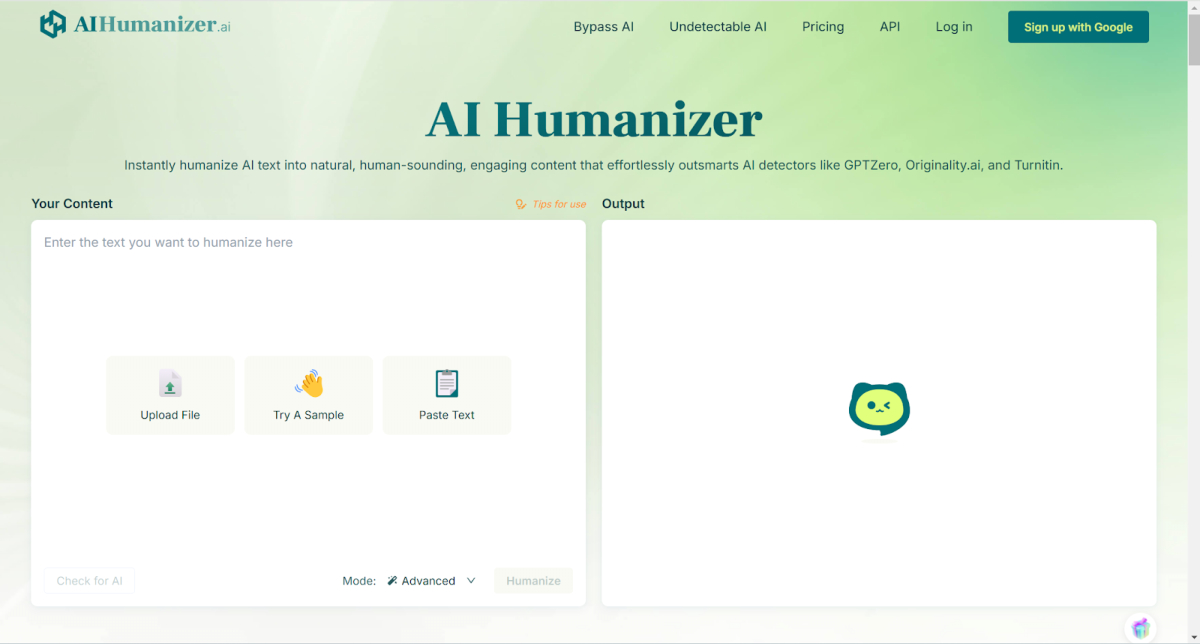Open the Advanced mode selector
The image size is (1200, 644).
tap(428, 581)
